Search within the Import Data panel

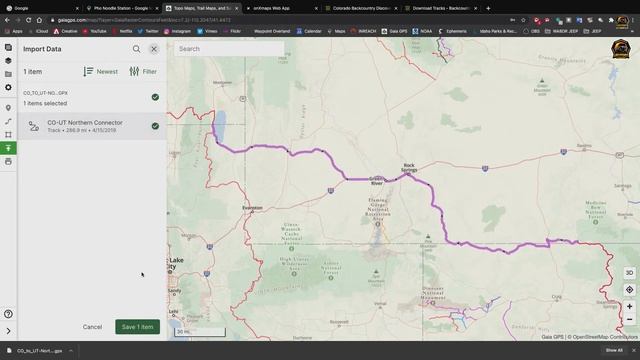[x=136, y=49]
